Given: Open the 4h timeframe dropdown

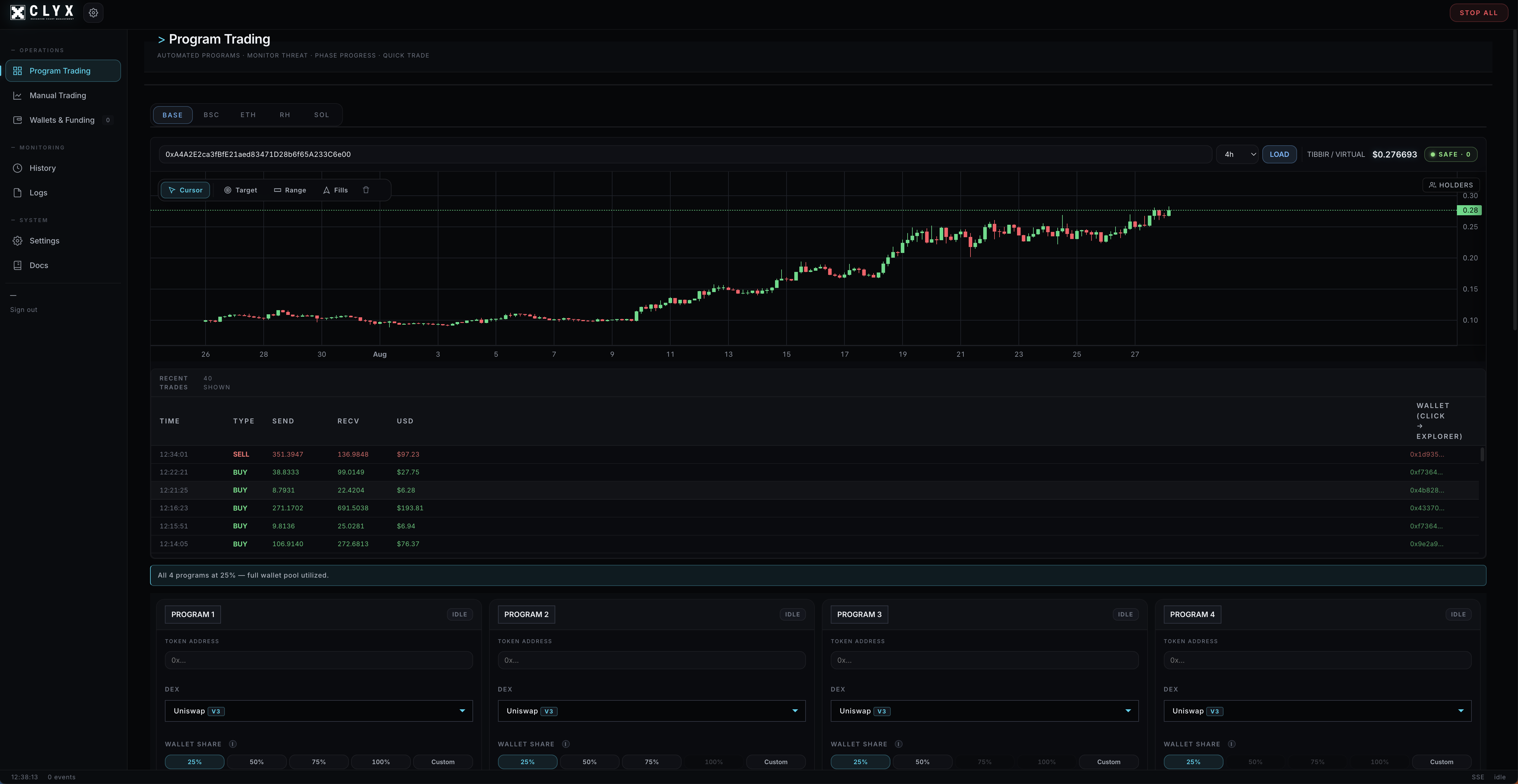Looking at the screenshot, I should pyautogui.click(x=1238, y=154).
